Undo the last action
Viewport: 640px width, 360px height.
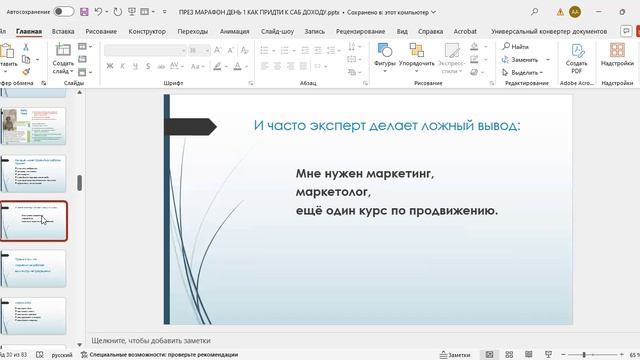pyautogui.click(x=98, y=12)
